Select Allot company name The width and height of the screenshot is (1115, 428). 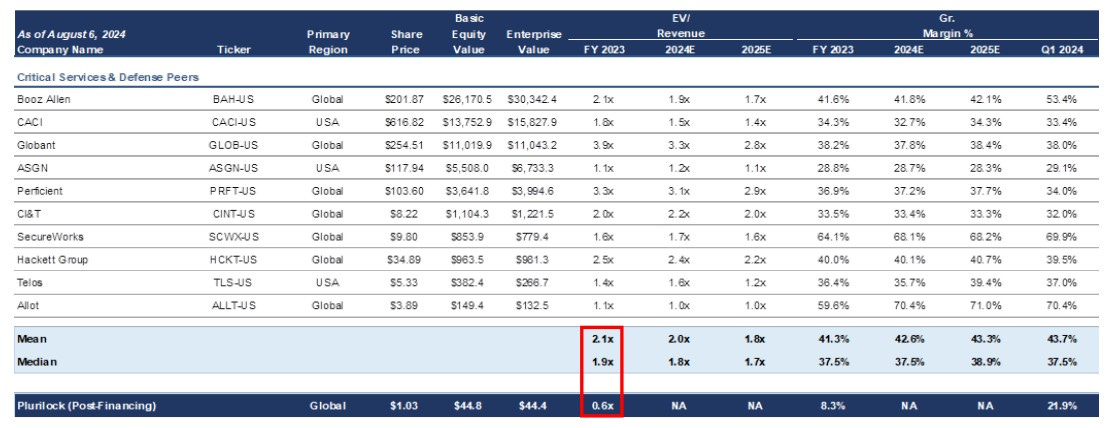coord(28,305)
